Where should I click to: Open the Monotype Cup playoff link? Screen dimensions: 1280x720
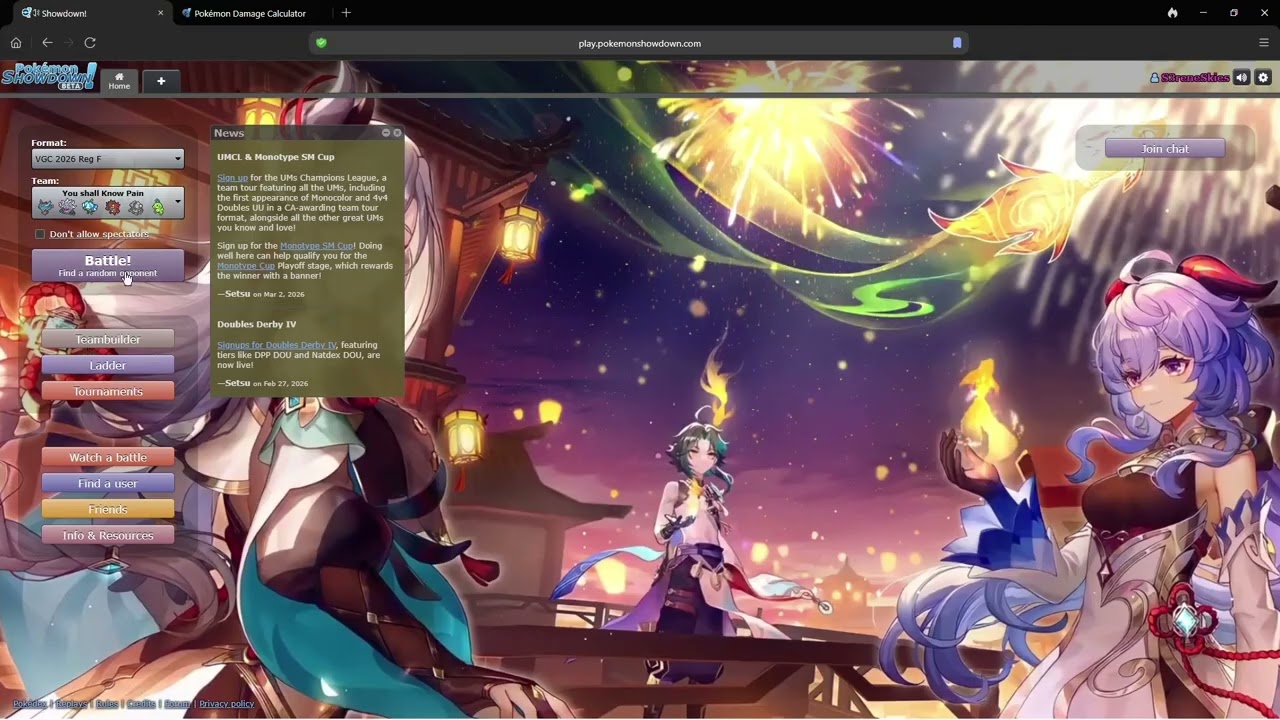tap(246, 266)
